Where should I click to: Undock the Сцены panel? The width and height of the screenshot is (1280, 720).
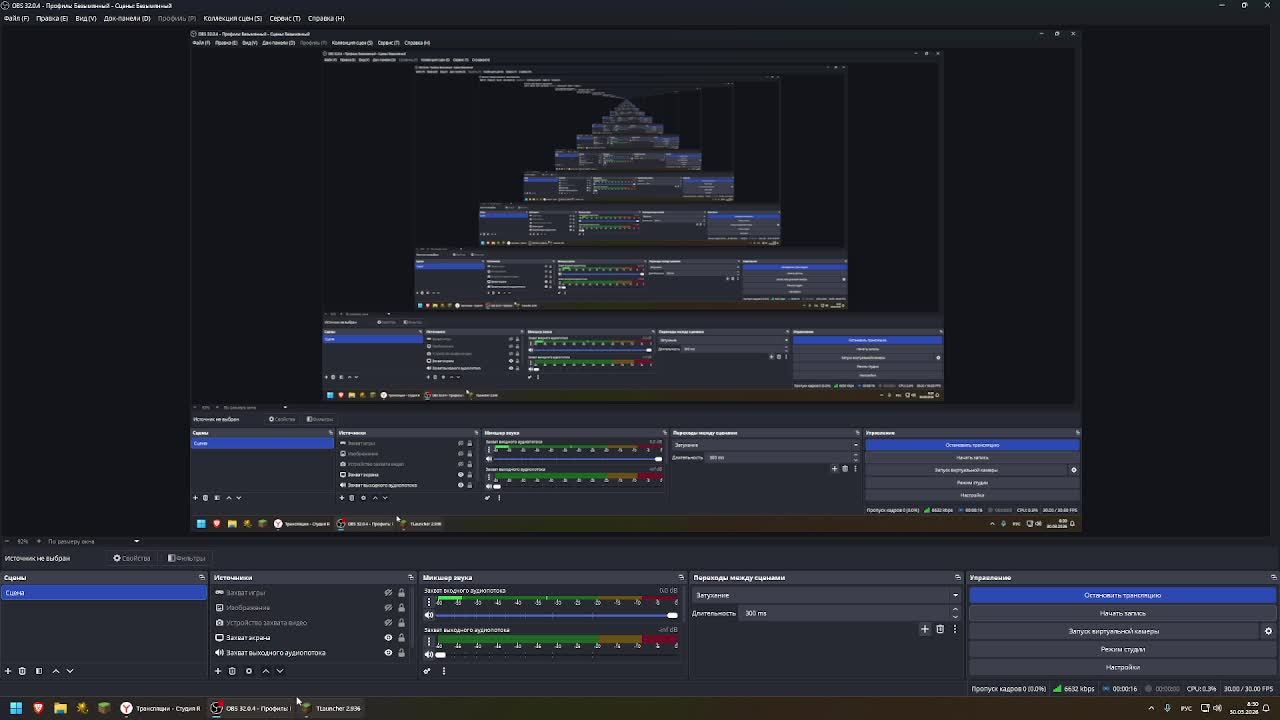(x=202, y=577)
